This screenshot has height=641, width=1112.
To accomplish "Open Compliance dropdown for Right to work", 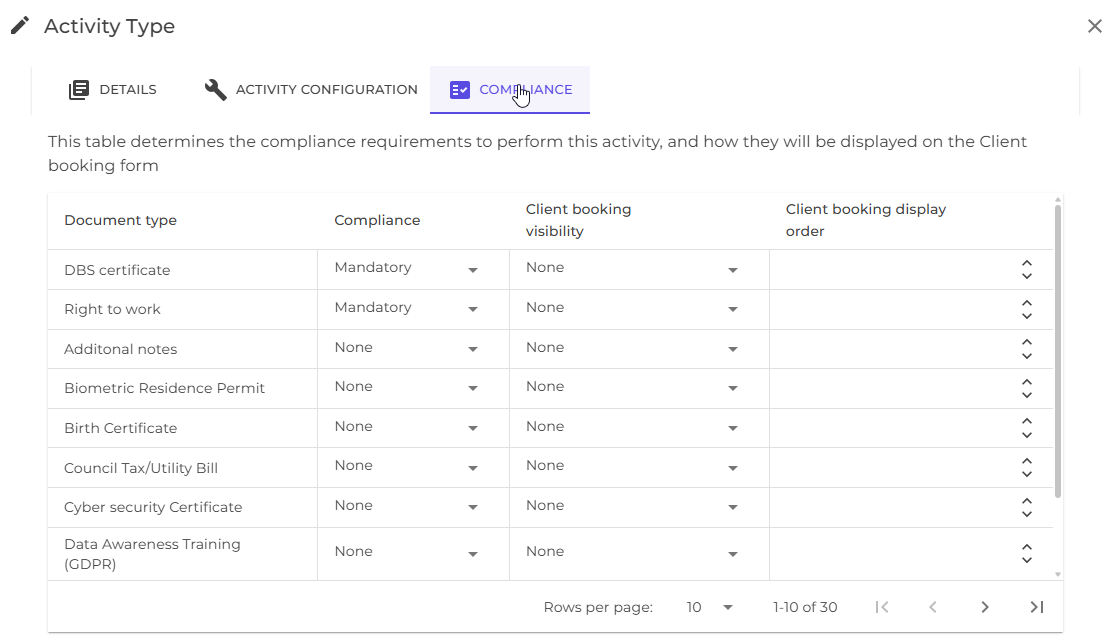I will (x=406, y=308).
